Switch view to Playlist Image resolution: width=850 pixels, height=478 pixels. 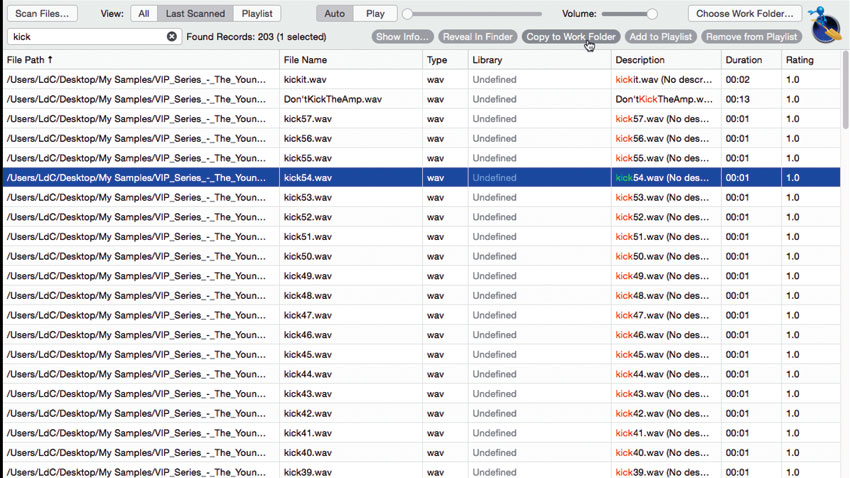pyautogui.click(x=257, y=14)
